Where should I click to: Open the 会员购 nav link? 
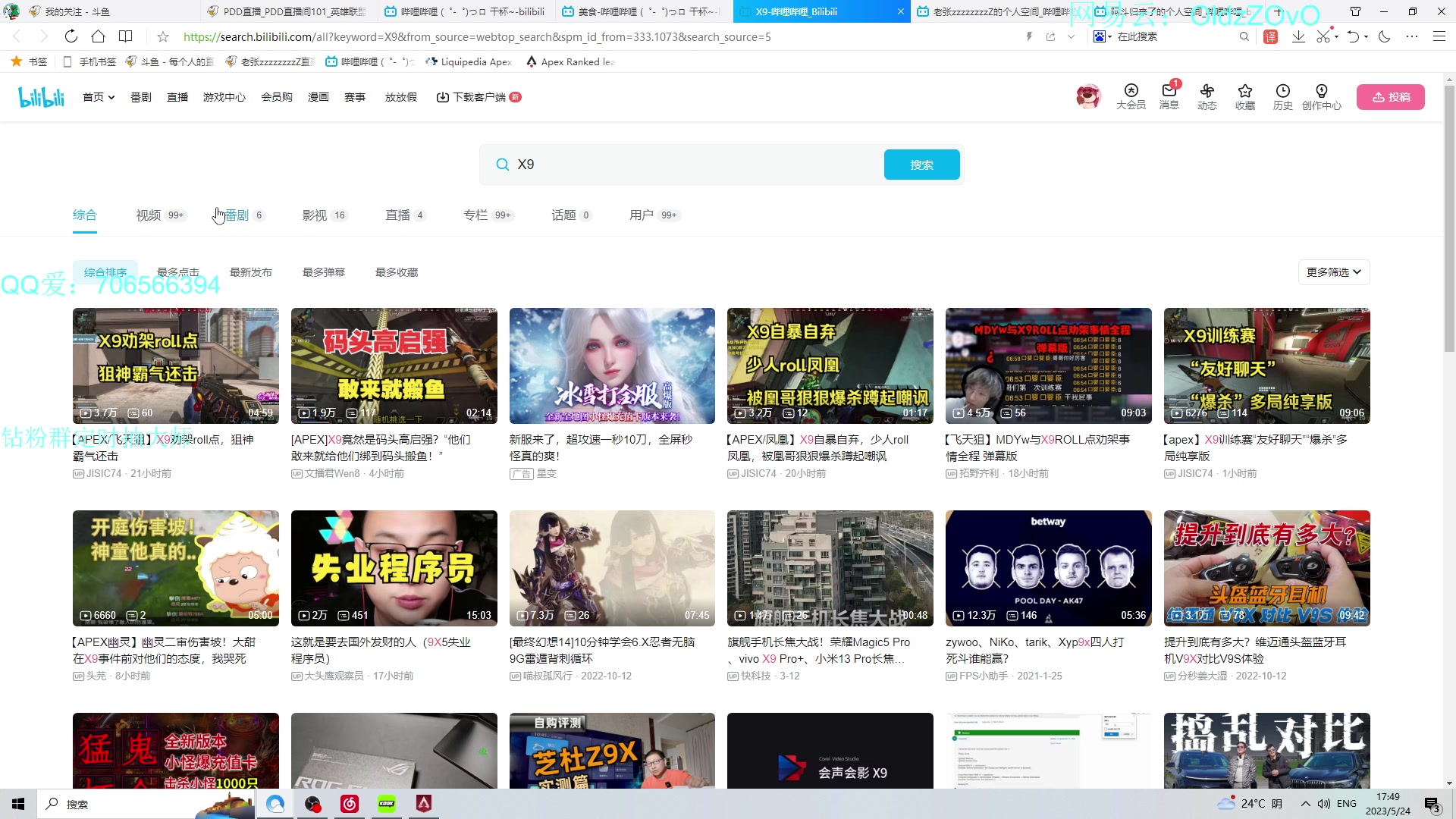276,97
